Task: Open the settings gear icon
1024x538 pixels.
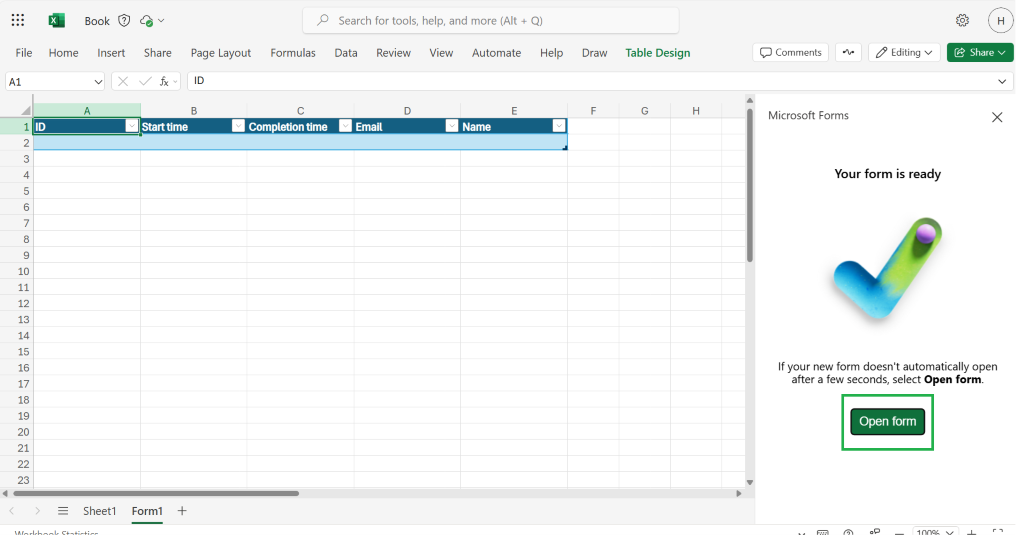Action: click(x=962, y=20)
